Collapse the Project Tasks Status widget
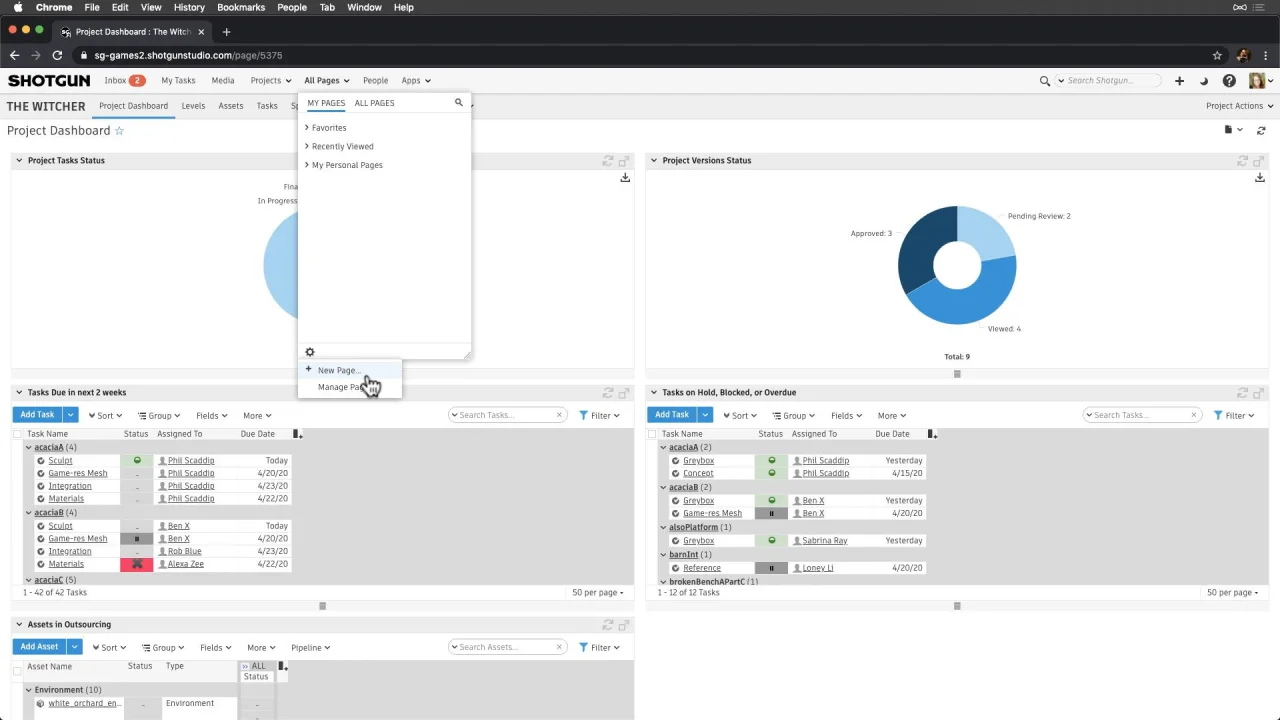The image size is (1280, 720). point(19,160)
